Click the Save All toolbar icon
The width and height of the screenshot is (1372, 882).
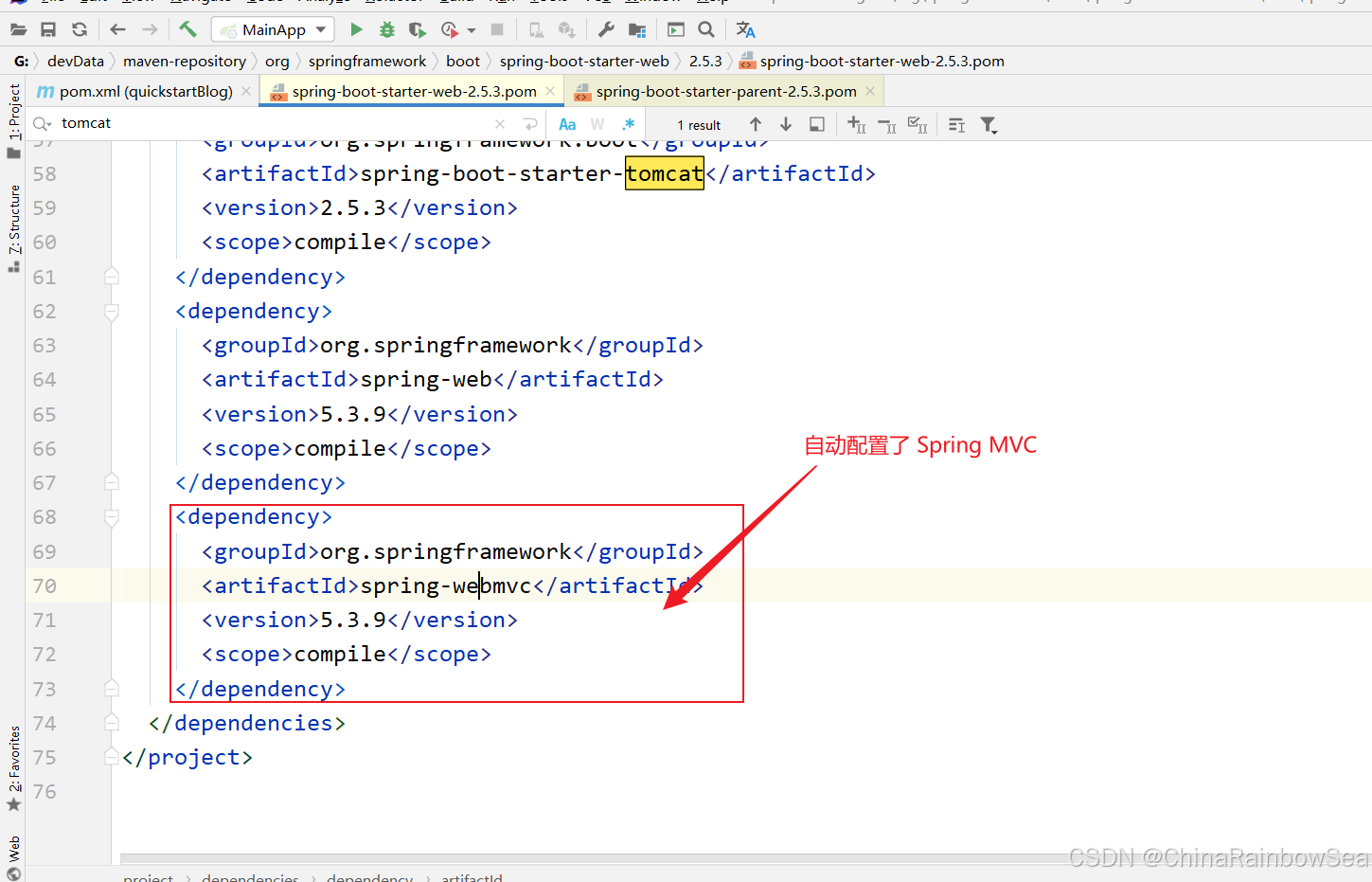pyautogui.click(x=48, y=29)
